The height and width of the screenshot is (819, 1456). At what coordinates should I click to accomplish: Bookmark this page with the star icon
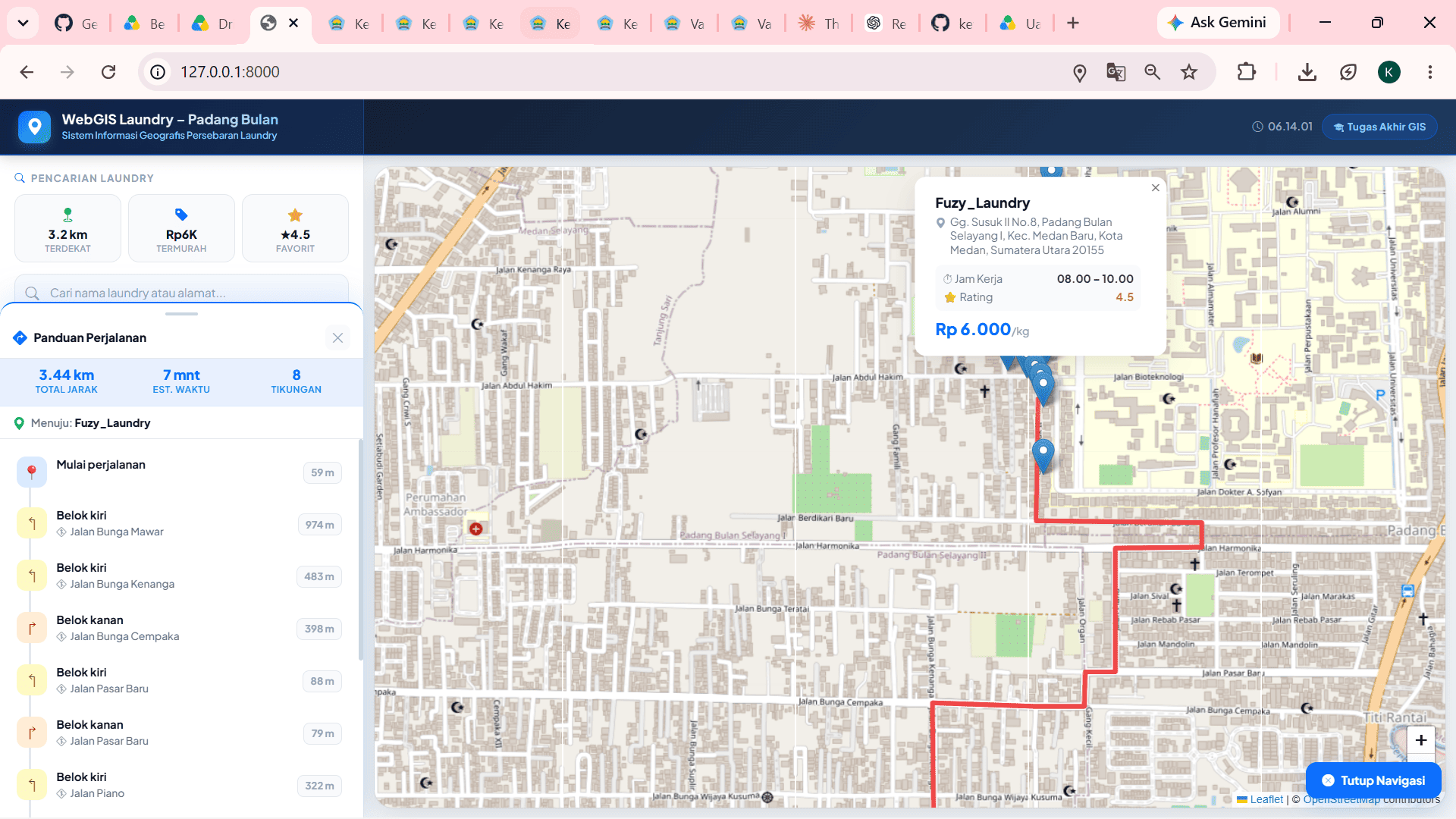click(x=1188, y=72)
